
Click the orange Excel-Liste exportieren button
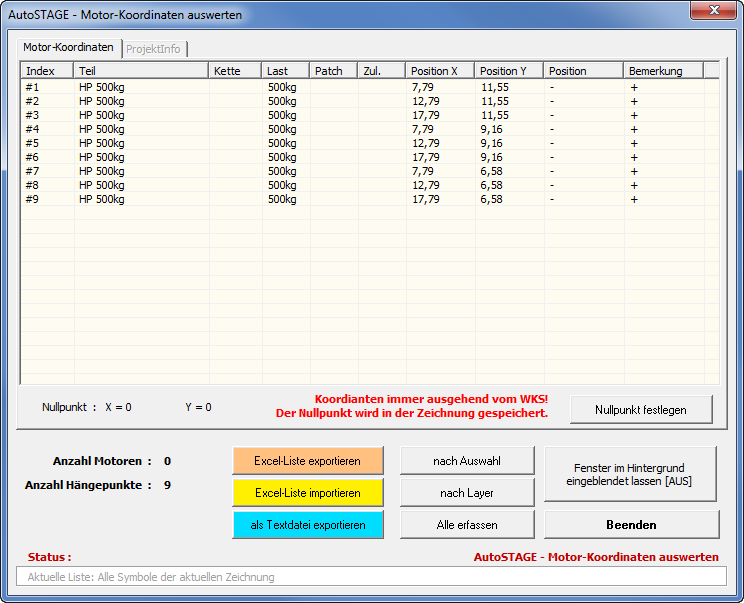tap(307, 461)
